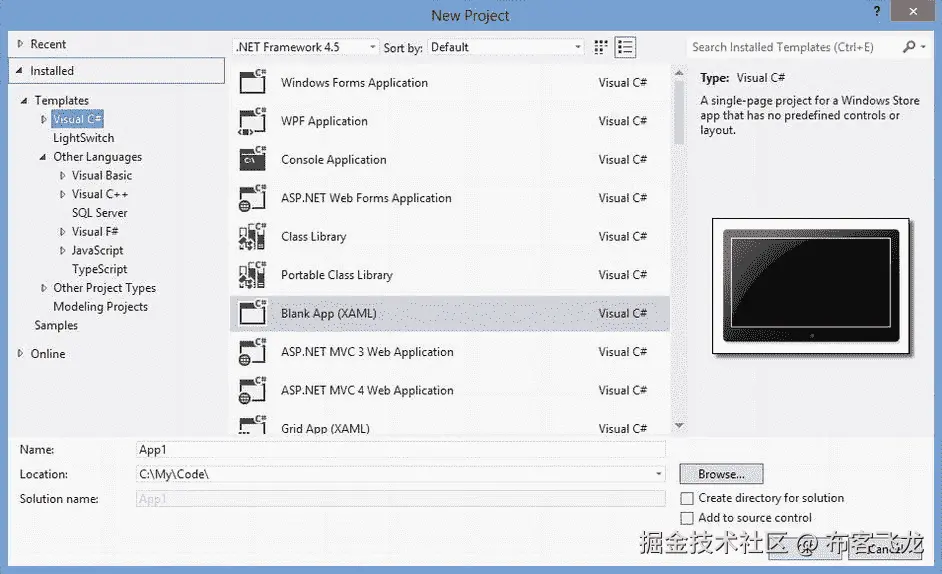Select the ASP.NET MVC 4 Web Application name
The width and height of the screenshot is (942, 574).
click(x=367, y=390)
